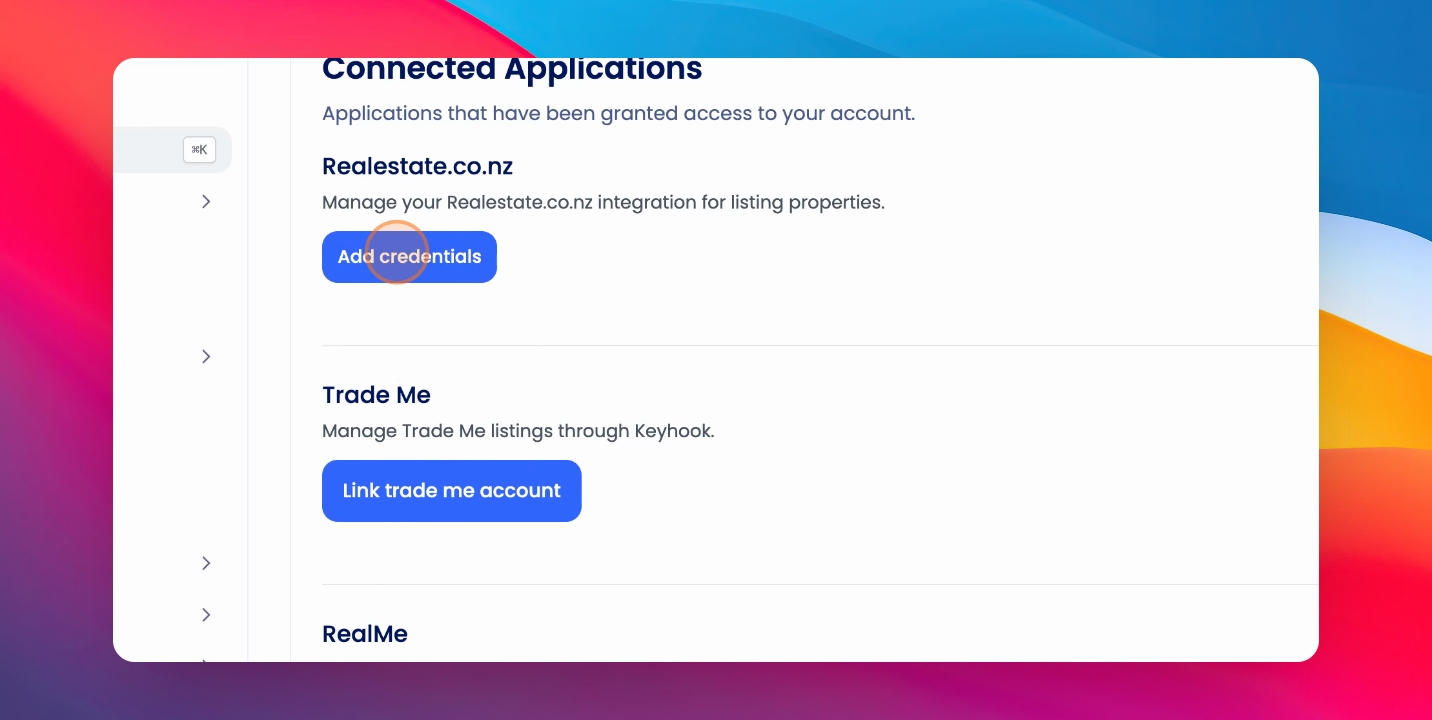Click the RealMe section heading
This screenshot has width=1432, height=720.
click(x=365, y=634)
